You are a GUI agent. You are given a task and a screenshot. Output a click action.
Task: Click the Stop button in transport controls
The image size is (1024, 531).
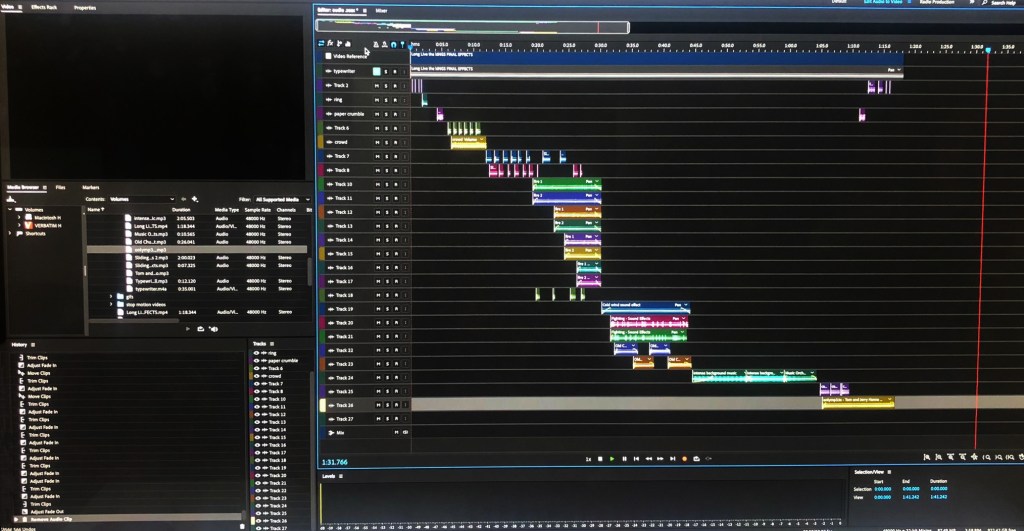601,458
